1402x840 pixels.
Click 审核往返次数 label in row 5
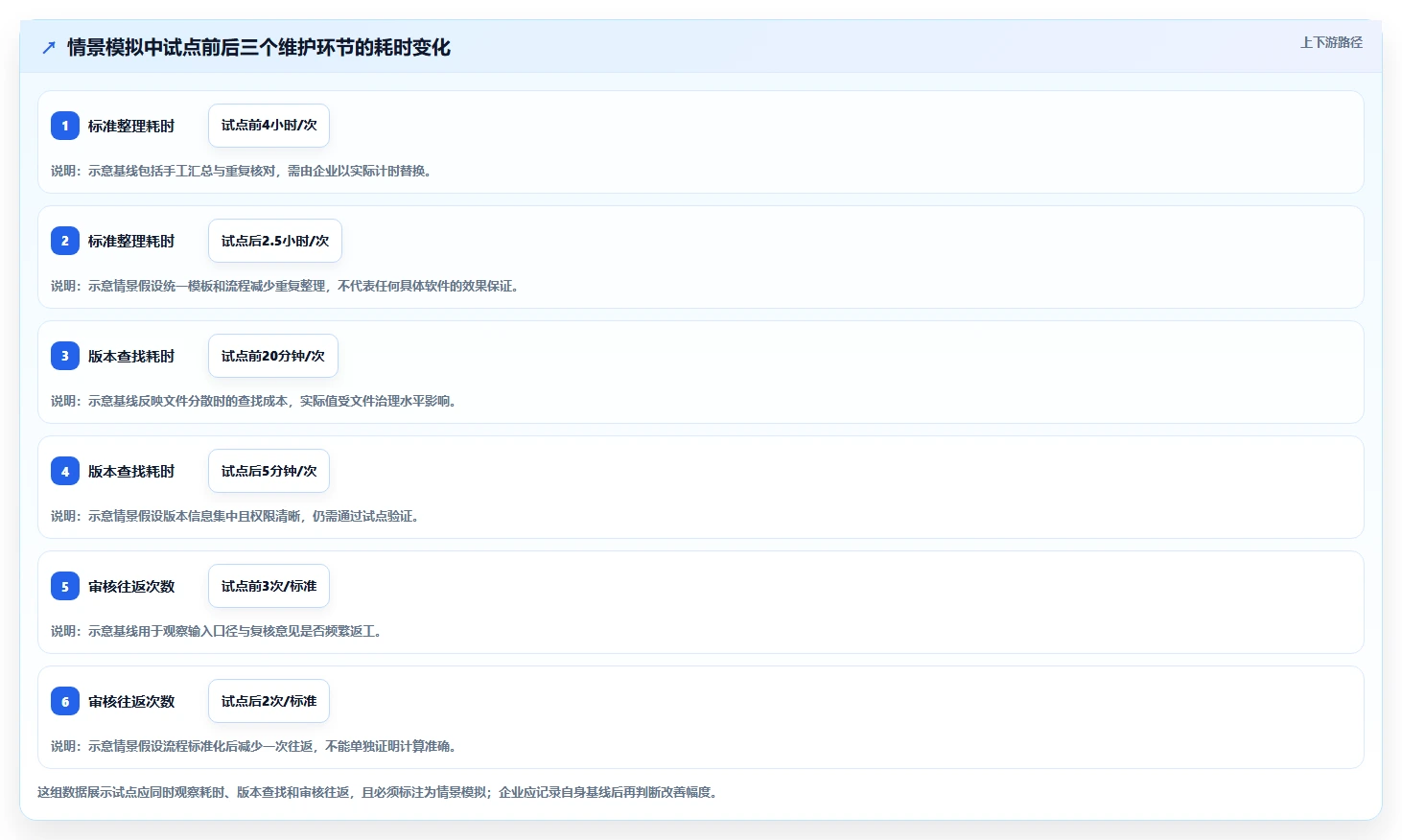click(x=131, y=586)
